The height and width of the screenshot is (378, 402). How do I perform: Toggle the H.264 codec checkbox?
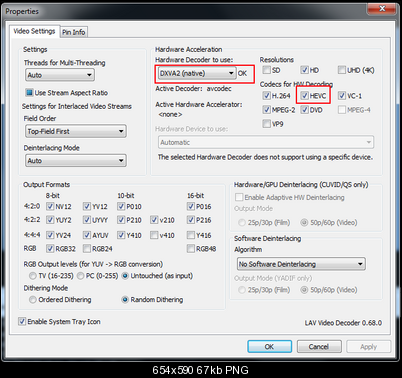tap(266, 96)
